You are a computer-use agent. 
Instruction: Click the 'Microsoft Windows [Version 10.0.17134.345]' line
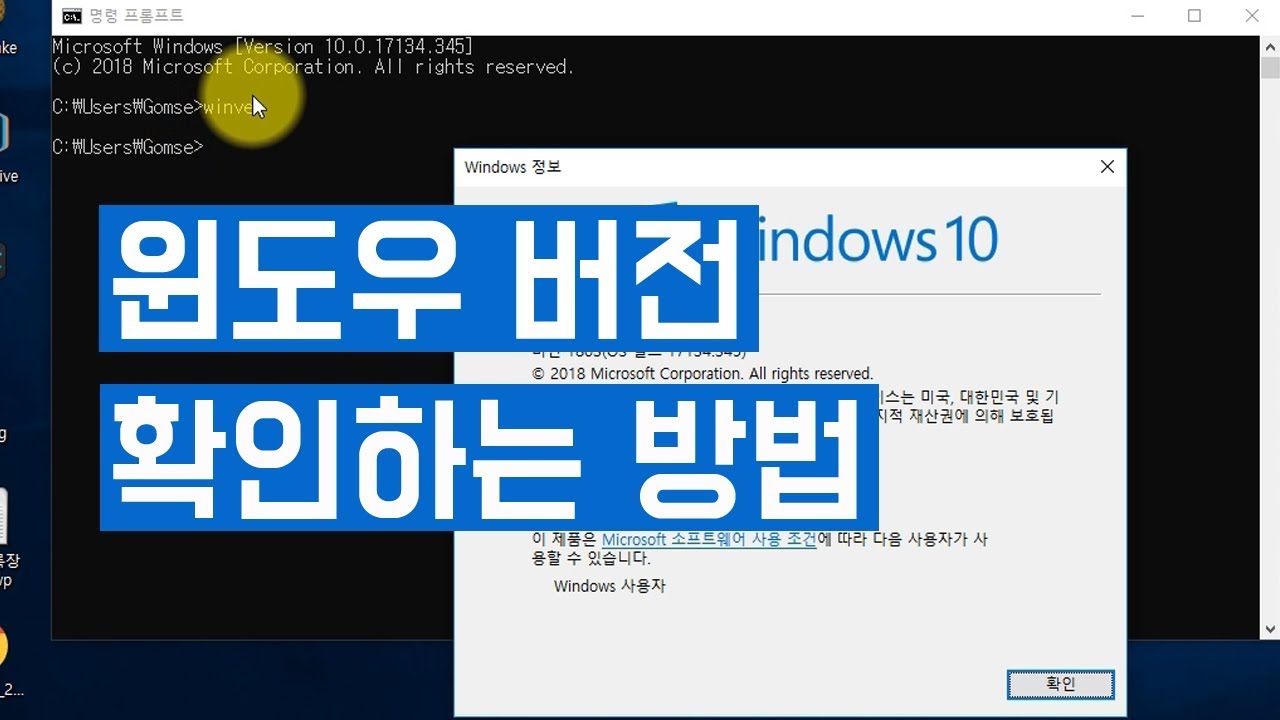(x=263, y=47)
